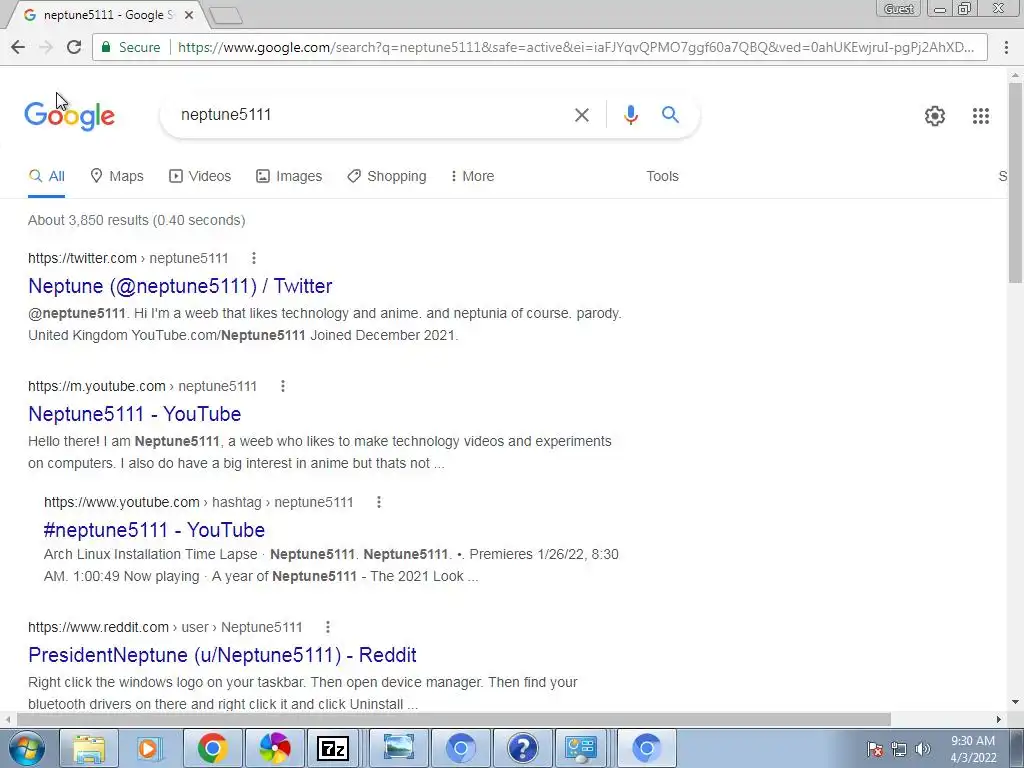The width and height of the screenshot is (1024, 768).
Task: Click the vertical scrollbar thumb
Action: tap(1016, 182)
